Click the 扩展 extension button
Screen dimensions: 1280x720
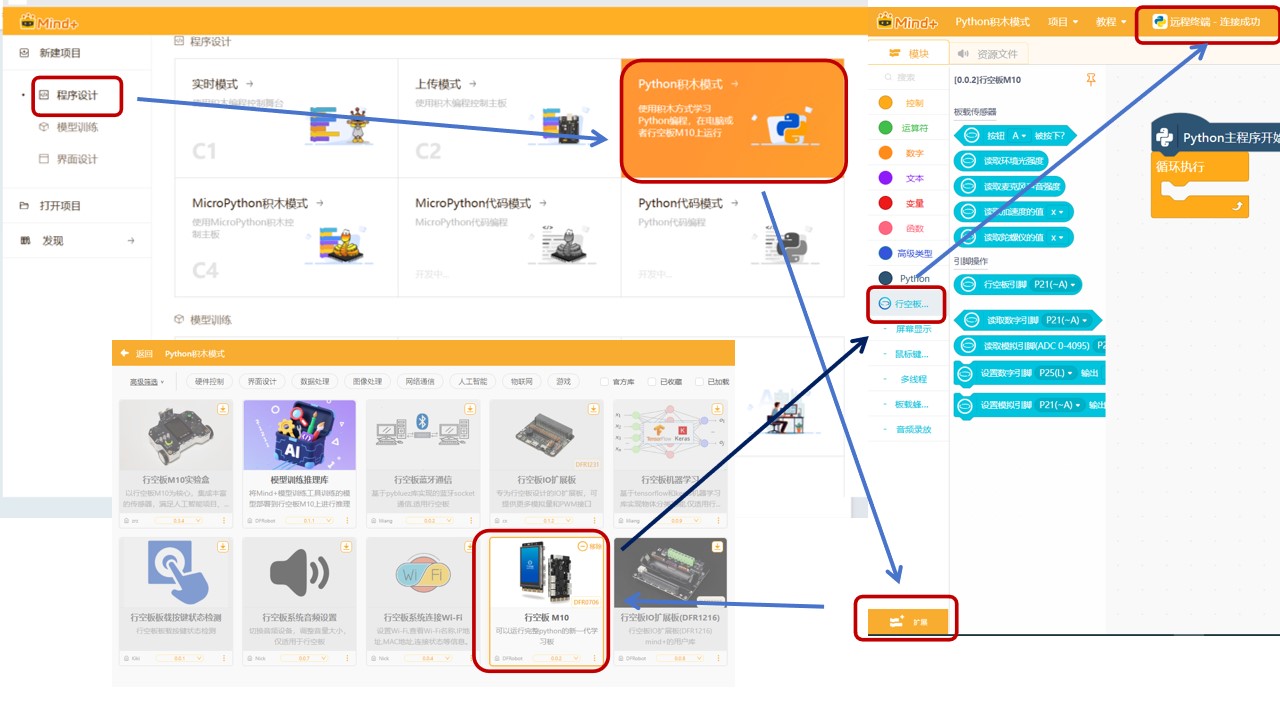pos(906,621)
